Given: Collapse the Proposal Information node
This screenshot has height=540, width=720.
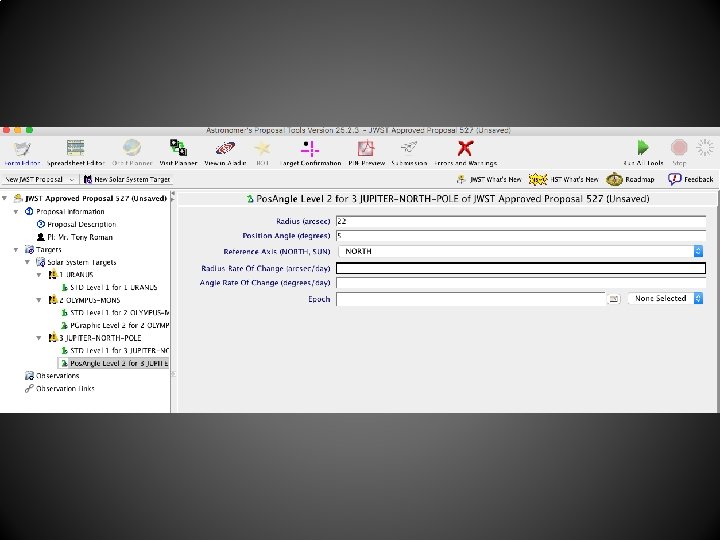Looking at the screenshot, I should [16, 212].
